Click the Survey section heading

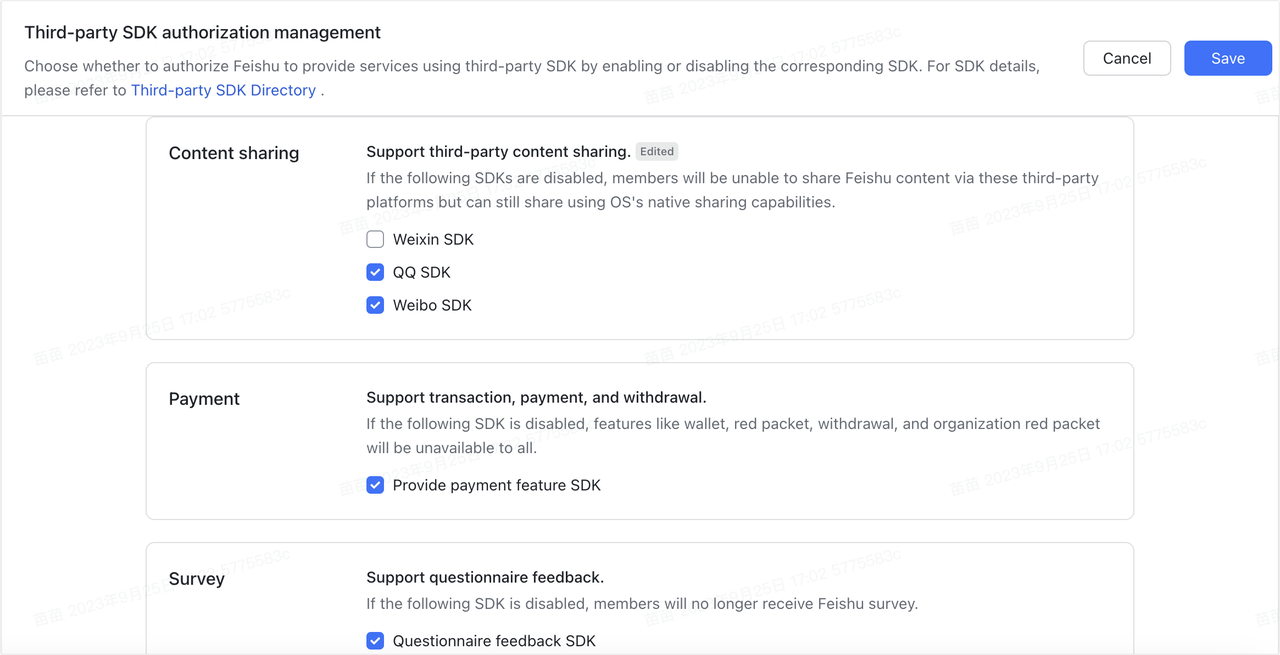click(x=196, y=578)
